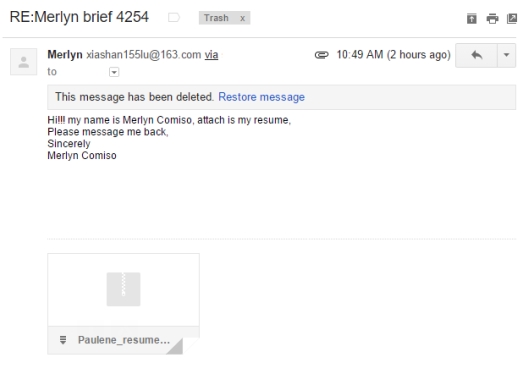The image size is (527, 374).
Task: Click the underlined via link
Action: 211,54
